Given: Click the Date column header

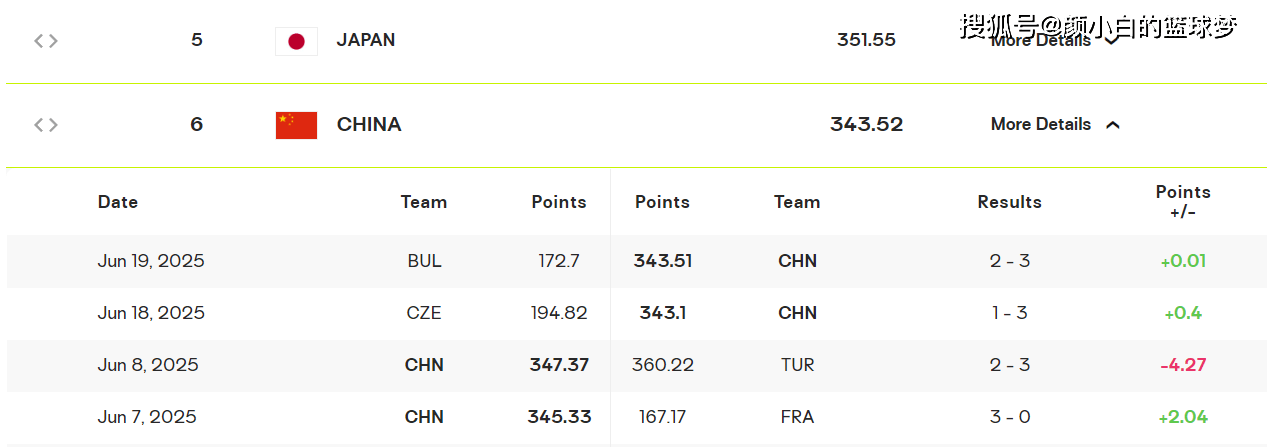Looking at the screenshot, I should coord(118,202).
